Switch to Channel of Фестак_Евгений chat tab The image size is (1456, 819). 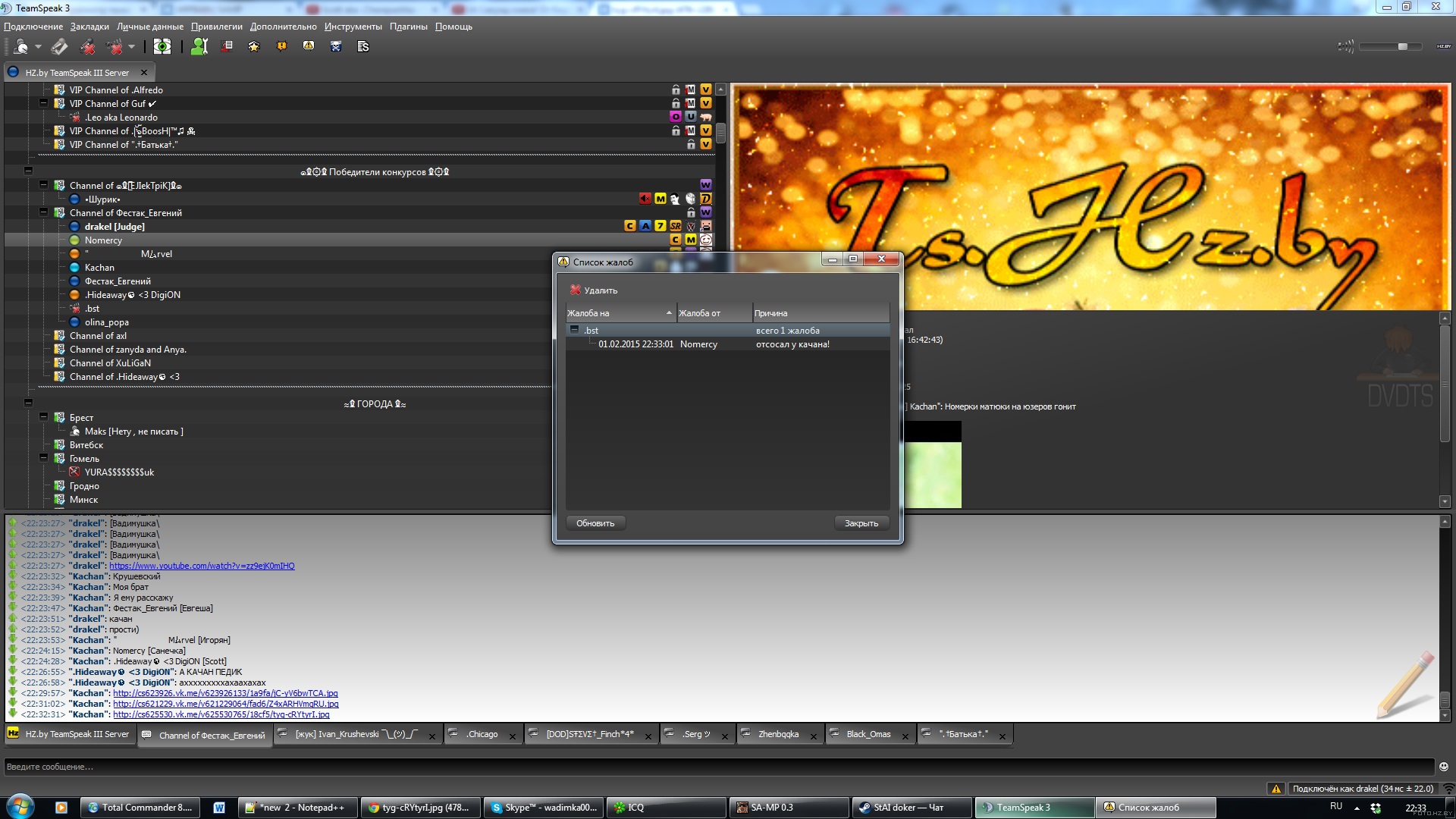205,735
